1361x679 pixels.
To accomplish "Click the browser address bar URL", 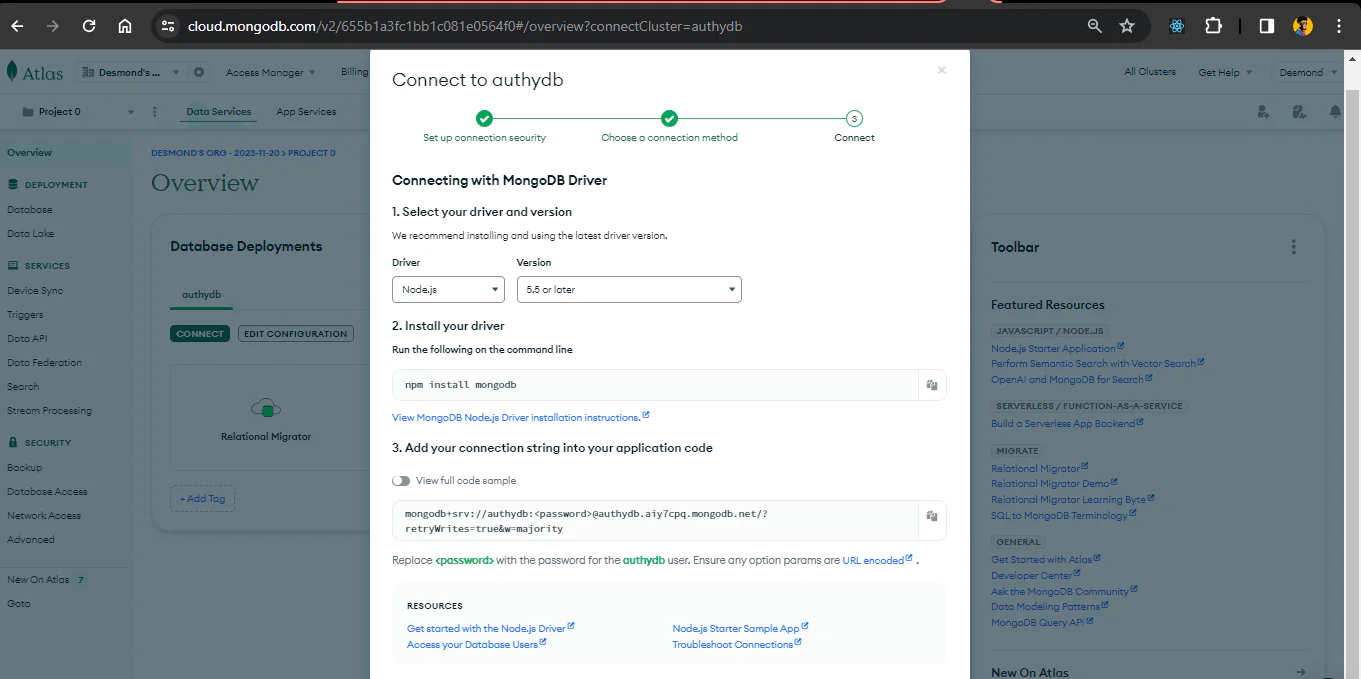I will tap(465, 26).
